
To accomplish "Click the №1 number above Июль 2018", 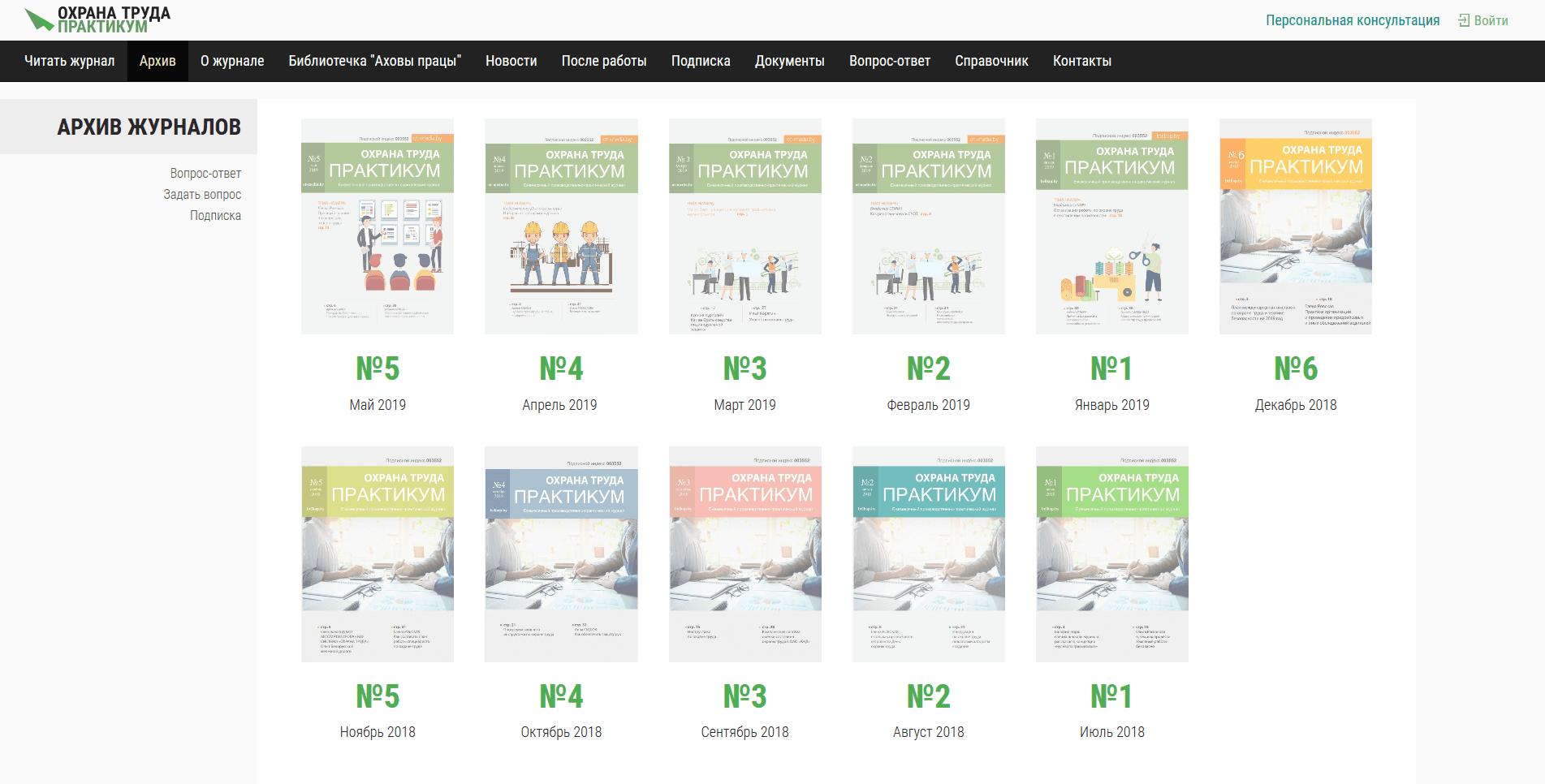I will click(1111, 696).
